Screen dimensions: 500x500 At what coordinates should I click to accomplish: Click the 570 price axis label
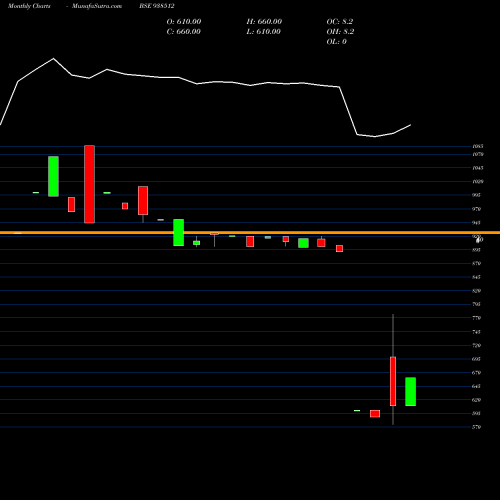(476, 427)
